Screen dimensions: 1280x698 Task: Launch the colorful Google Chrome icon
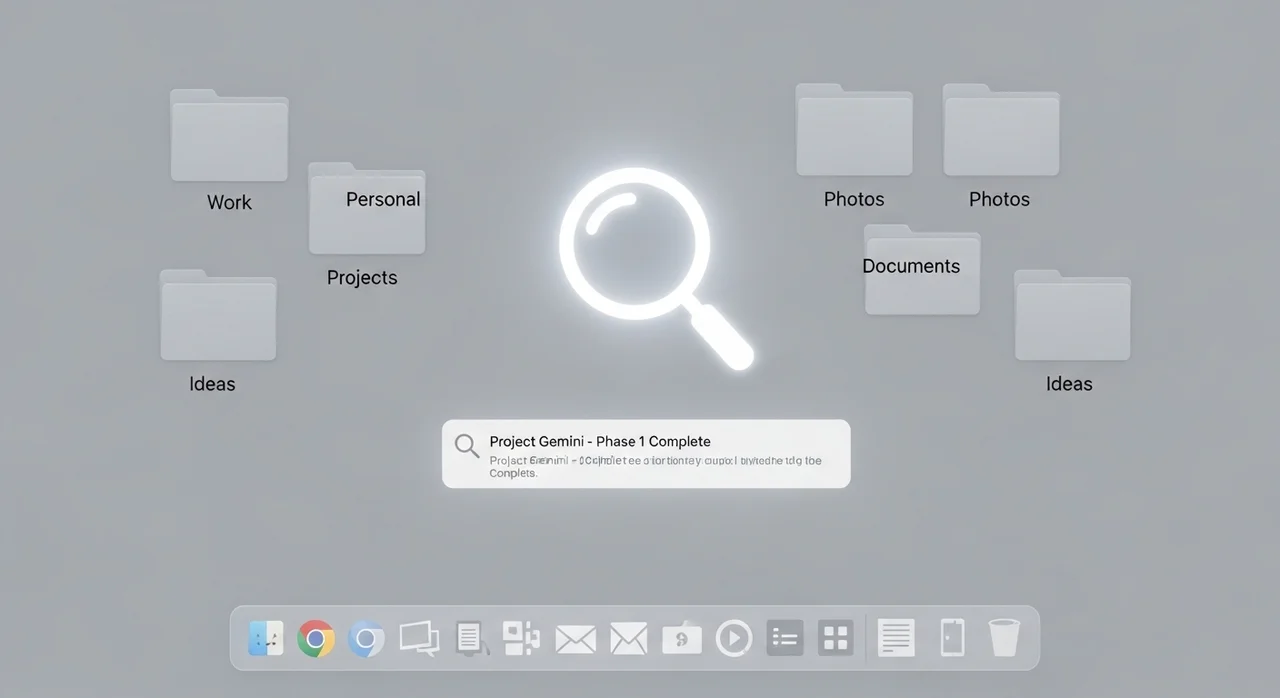(316, 638)
